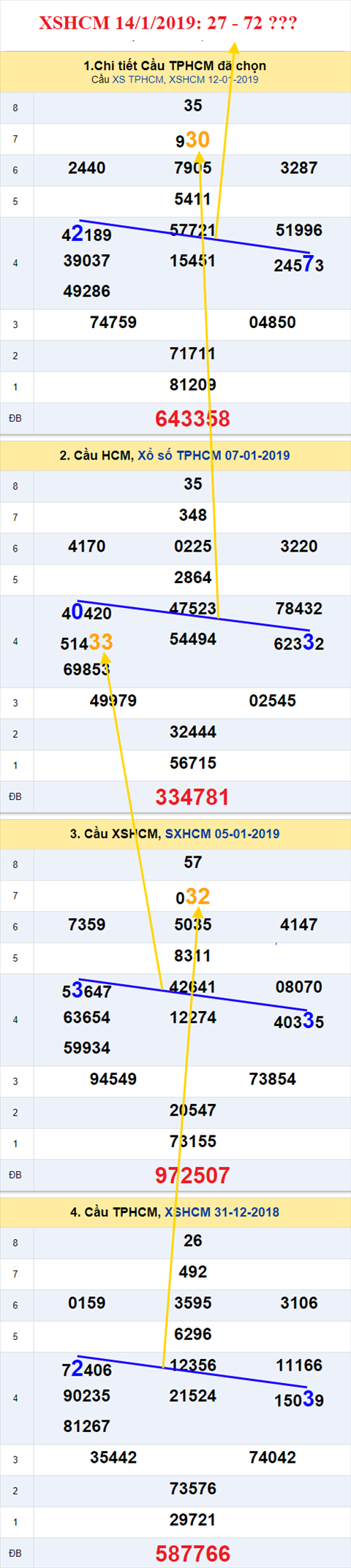Screen dimensions: 351x1568
Task: Pick the number 6296
Action: [x=193, y=1334]
